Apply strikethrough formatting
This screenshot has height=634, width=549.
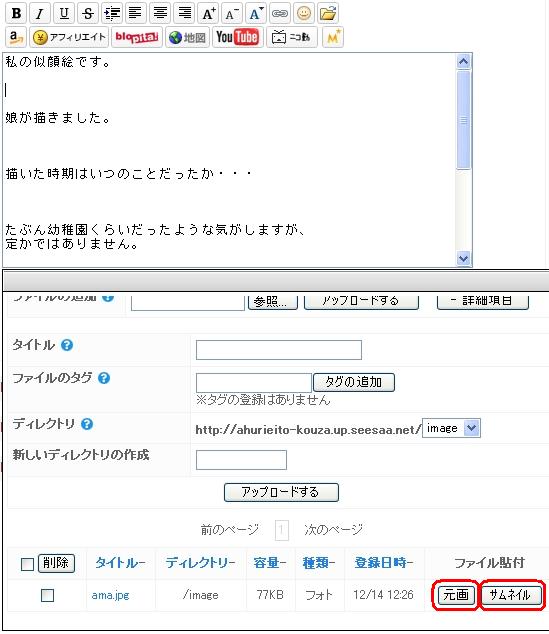87,13
